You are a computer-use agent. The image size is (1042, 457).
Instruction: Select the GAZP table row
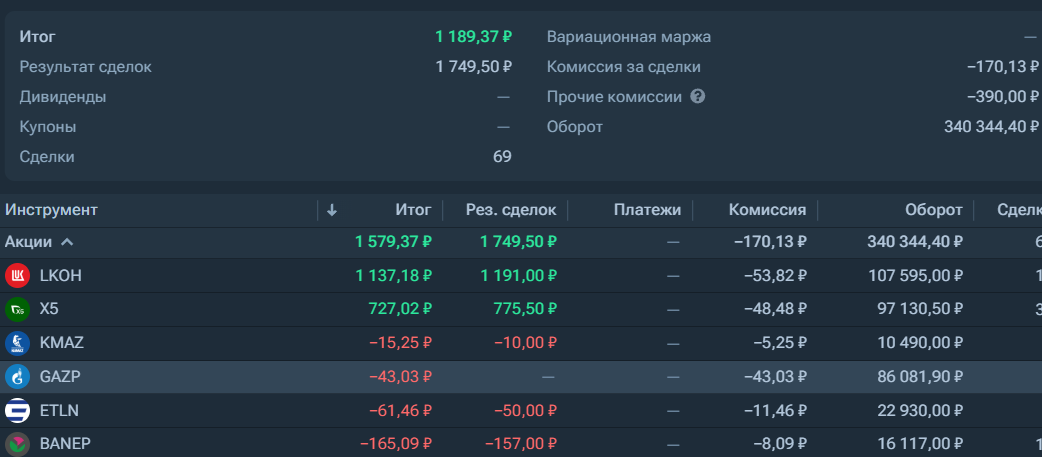pyautogui.click(x=521, y=377)
